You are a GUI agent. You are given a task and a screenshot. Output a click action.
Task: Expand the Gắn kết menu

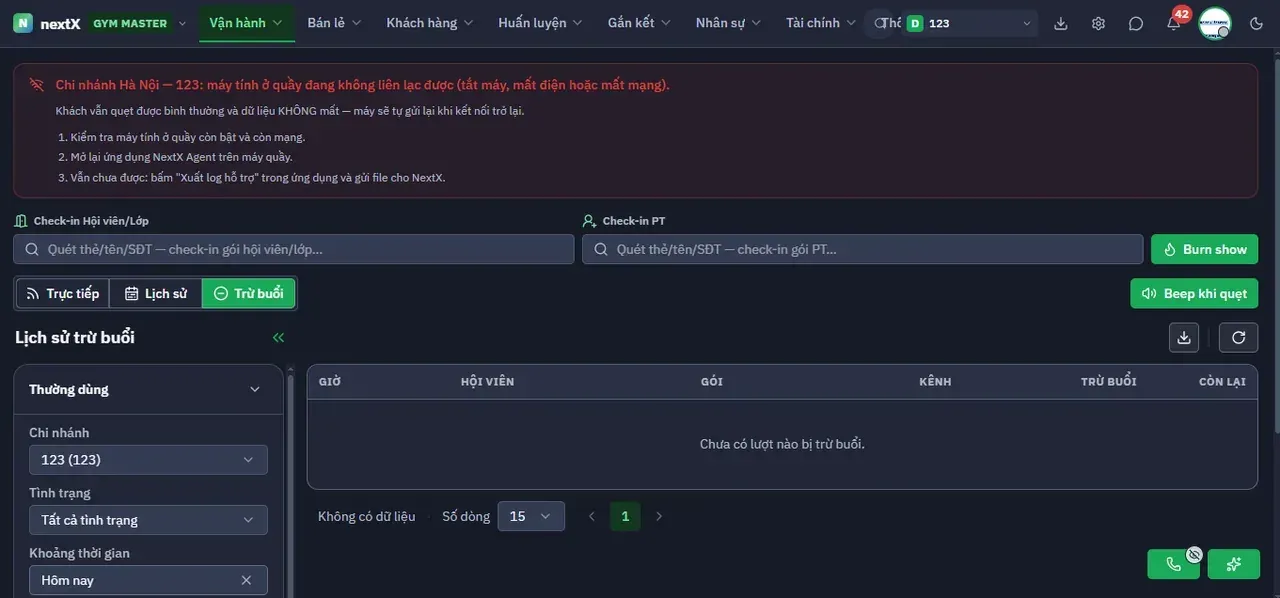pyautogui.click(x=640, y=23)
